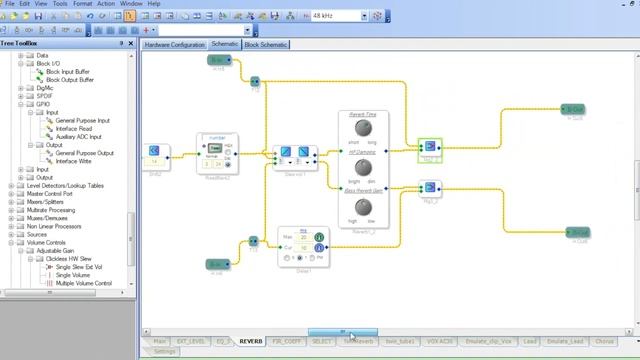The width and height of the screenshot is (640, 360).
Task: Open the EXT_LEVEL sheet tab
Action: pyautogui.click(x=191, y=341)
